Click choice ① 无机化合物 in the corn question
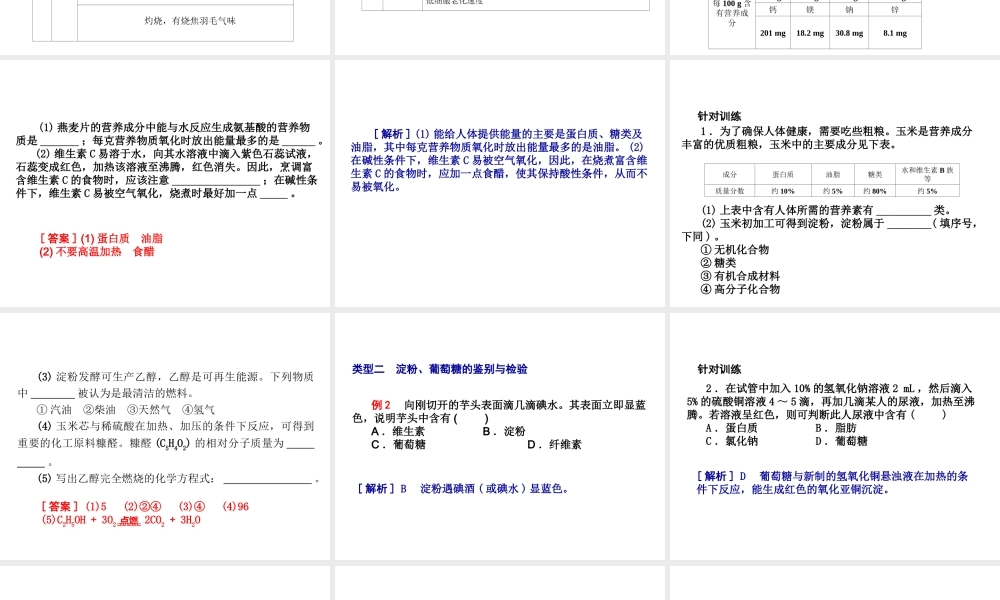Image resolution: width=1000 pixels, height=600 pixels. 735,249
